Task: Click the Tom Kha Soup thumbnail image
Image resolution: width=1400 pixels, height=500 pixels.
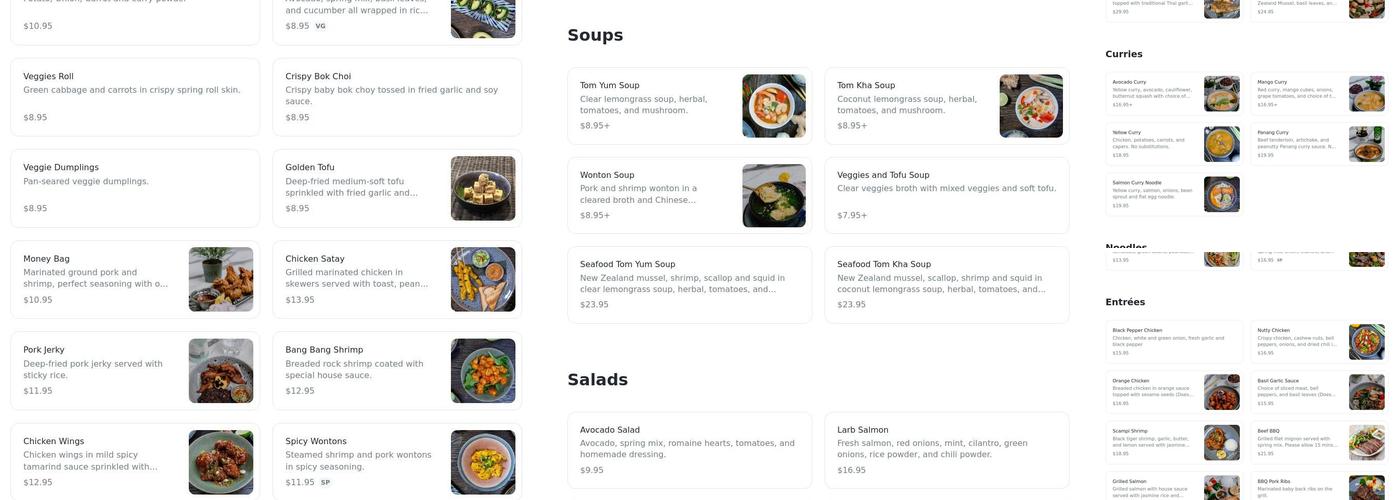Action: point(1031,106)
